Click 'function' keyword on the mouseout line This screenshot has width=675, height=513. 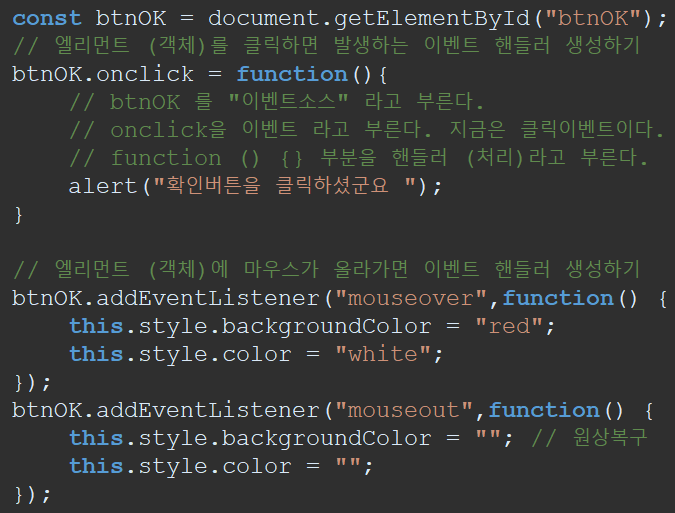544,410
